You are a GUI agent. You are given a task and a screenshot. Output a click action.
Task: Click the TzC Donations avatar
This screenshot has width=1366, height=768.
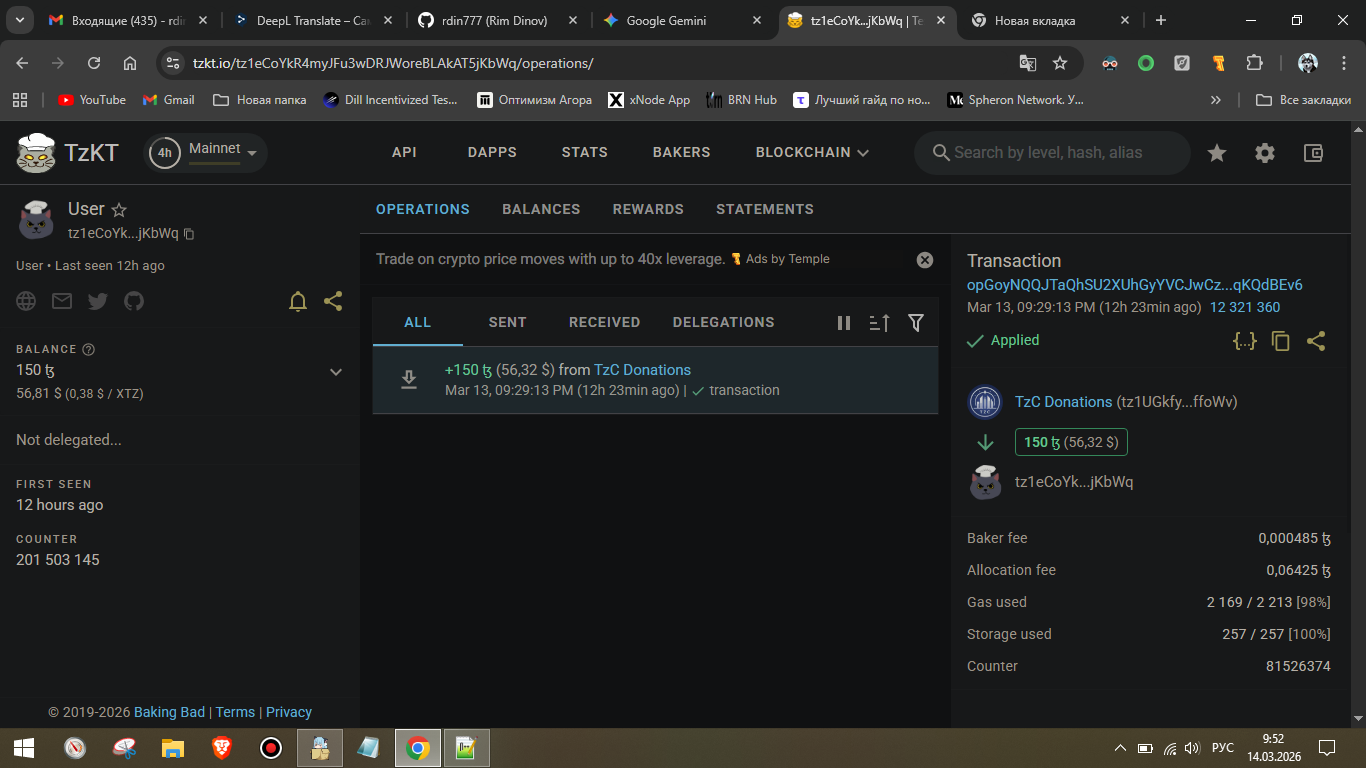(x=986, y=403)
